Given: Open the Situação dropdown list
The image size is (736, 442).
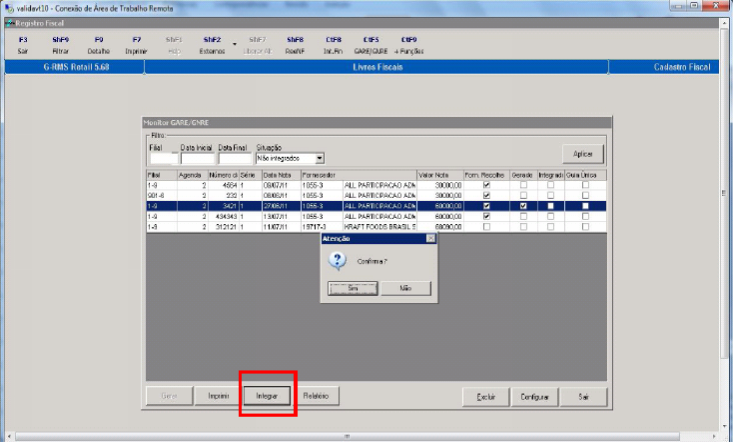Looking at the screenshot, I should point(320,159).
